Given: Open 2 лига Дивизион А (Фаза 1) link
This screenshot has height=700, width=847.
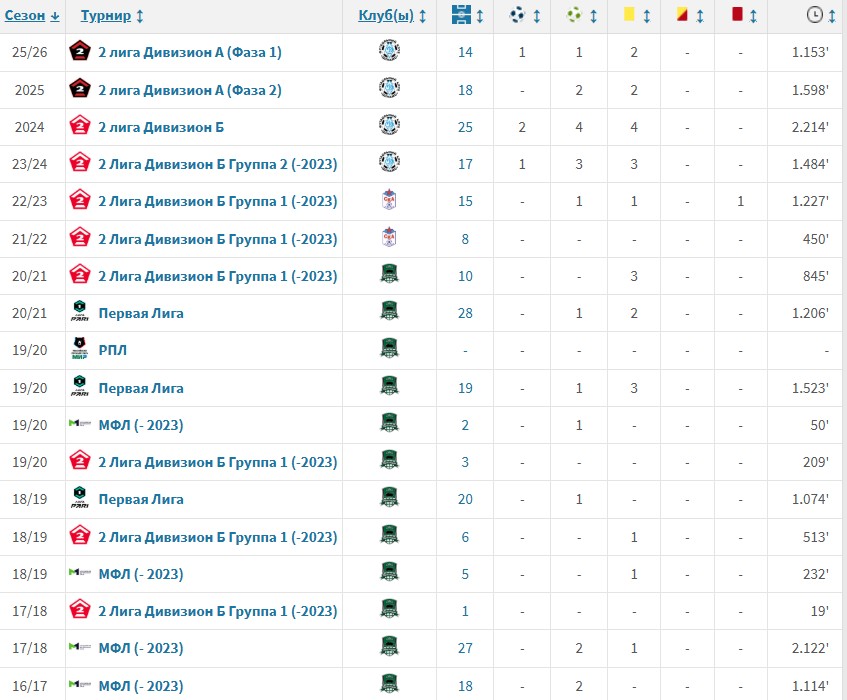Looking at the screenshot, I should [190, 52].
